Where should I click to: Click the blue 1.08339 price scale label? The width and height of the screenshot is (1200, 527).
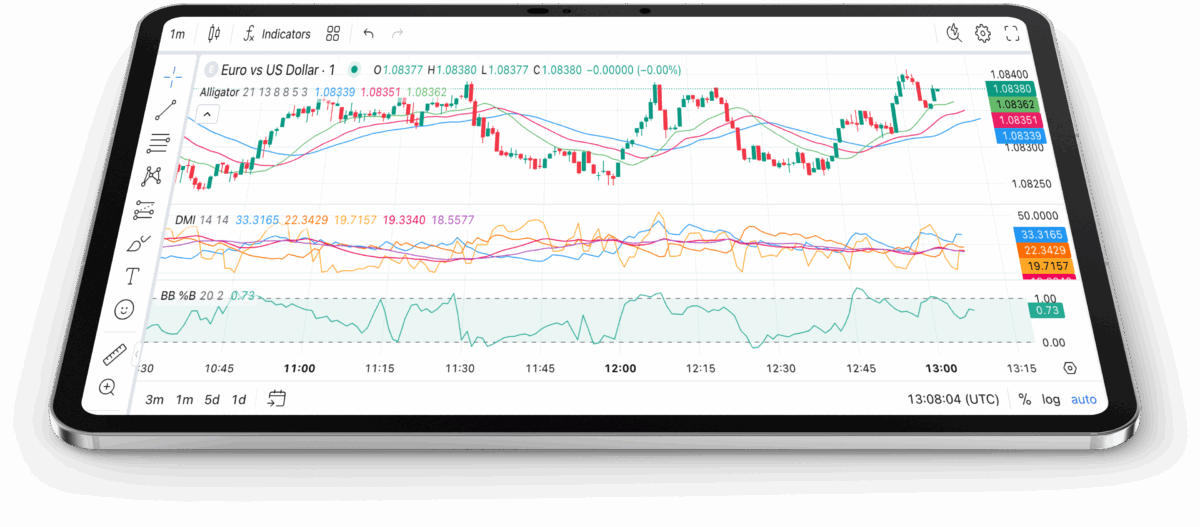1022,136
